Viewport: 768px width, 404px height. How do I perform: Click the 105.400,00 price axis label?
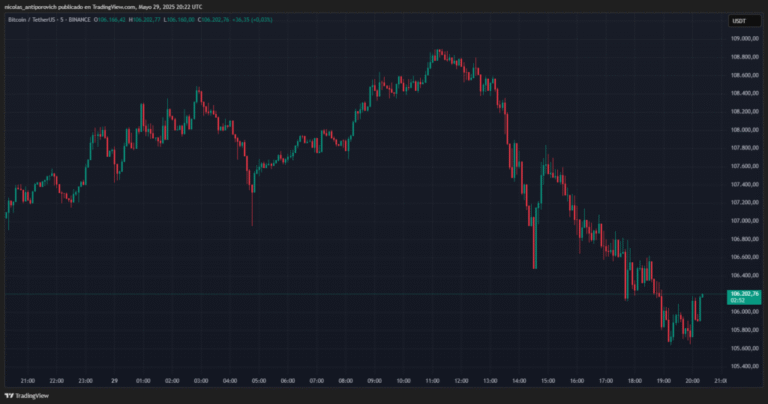click(x=744, y=366)
